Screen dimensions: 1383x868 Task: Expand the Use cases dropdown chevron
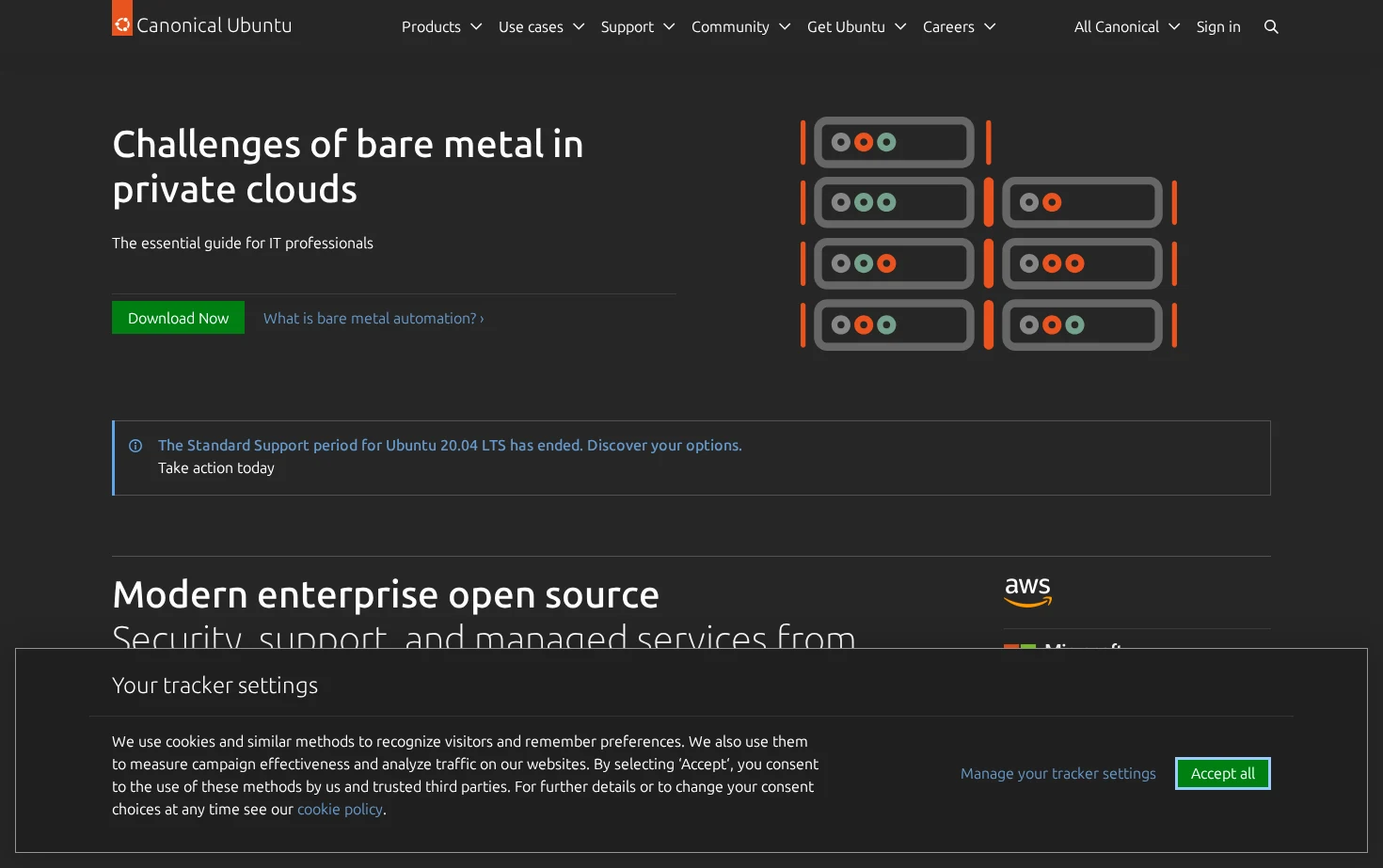pyautogui.click(x=579, y=27)
